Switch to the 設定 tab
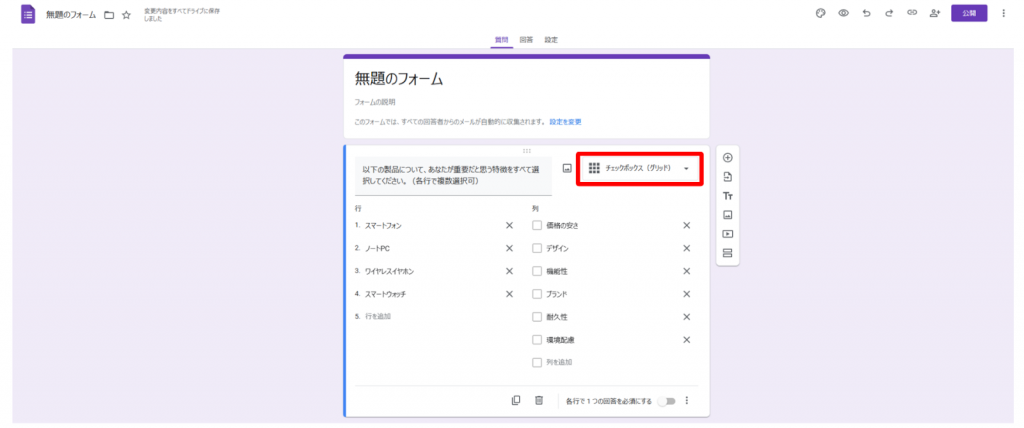The image size is (1024, 428). pos(551,40)
